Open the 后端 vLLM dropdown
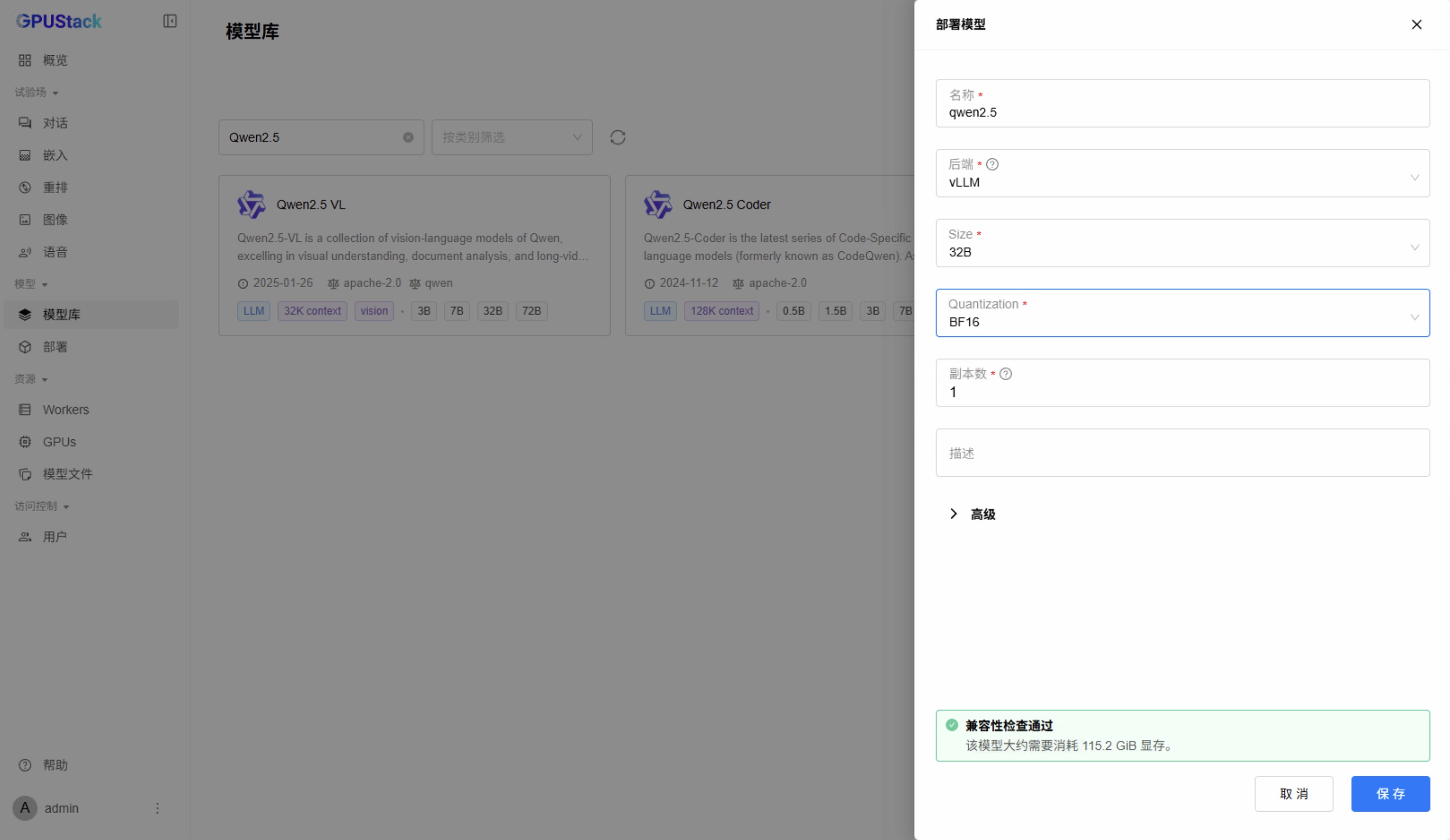 1182,174
